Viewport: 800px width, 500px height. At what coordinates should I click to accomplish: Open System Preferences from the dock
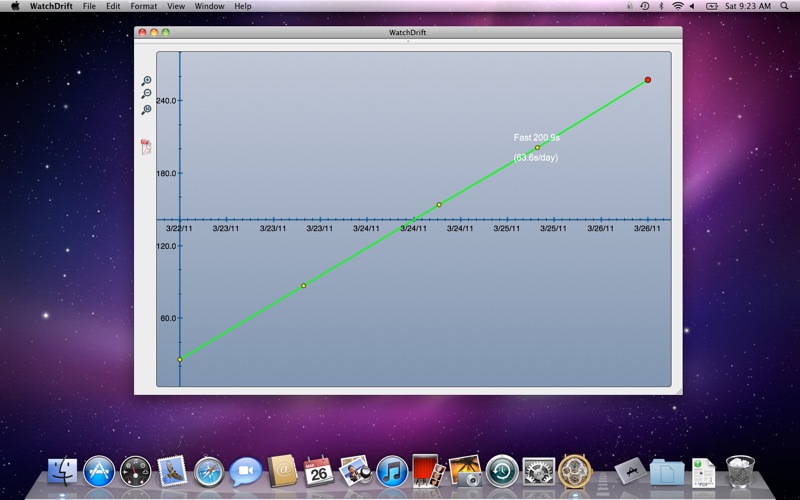pos(538,470)
